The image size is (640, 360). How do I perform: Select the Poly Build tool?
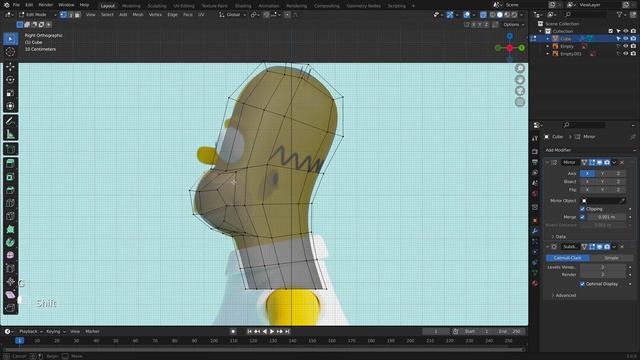pyautogui.click(x=10, y=229)
